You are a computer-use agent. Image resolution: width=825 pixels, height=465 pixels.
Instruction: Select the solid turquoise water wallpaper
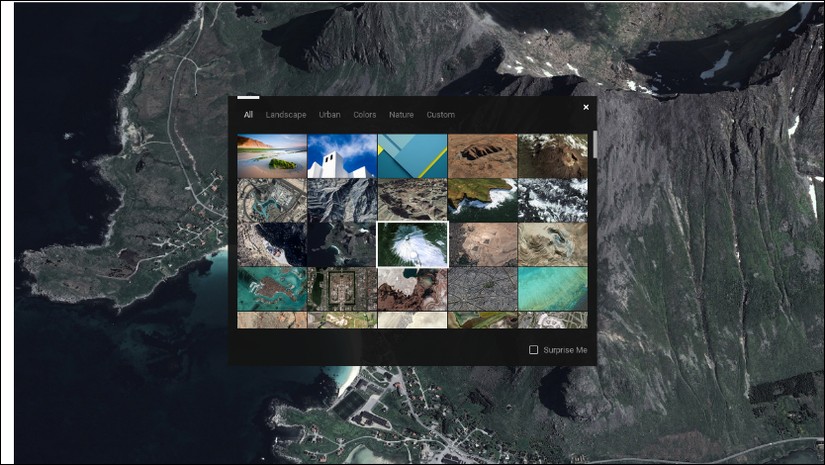[552, 289]
